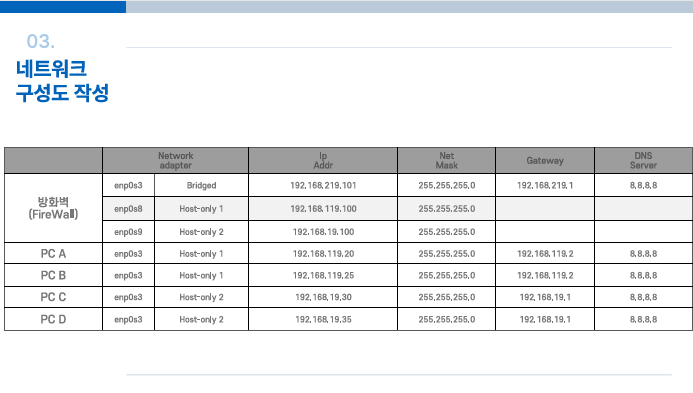Click DNS "8.8.8.8" in PC B row
The height and width of the screenshot is (393, 693).
click(643, 275)
